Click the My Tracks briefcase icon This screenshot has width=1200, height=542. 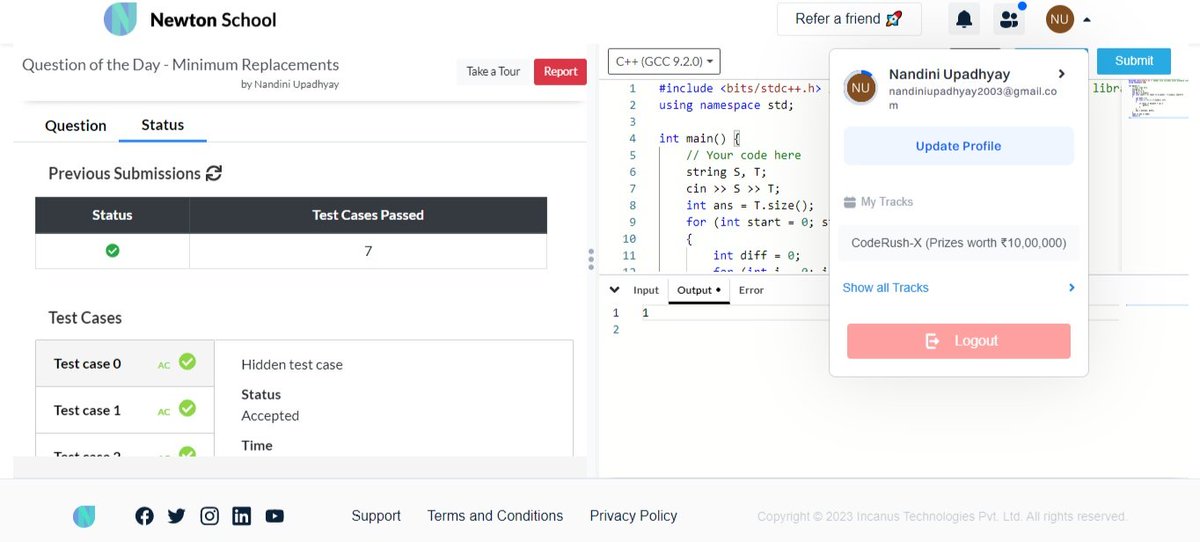850,202
